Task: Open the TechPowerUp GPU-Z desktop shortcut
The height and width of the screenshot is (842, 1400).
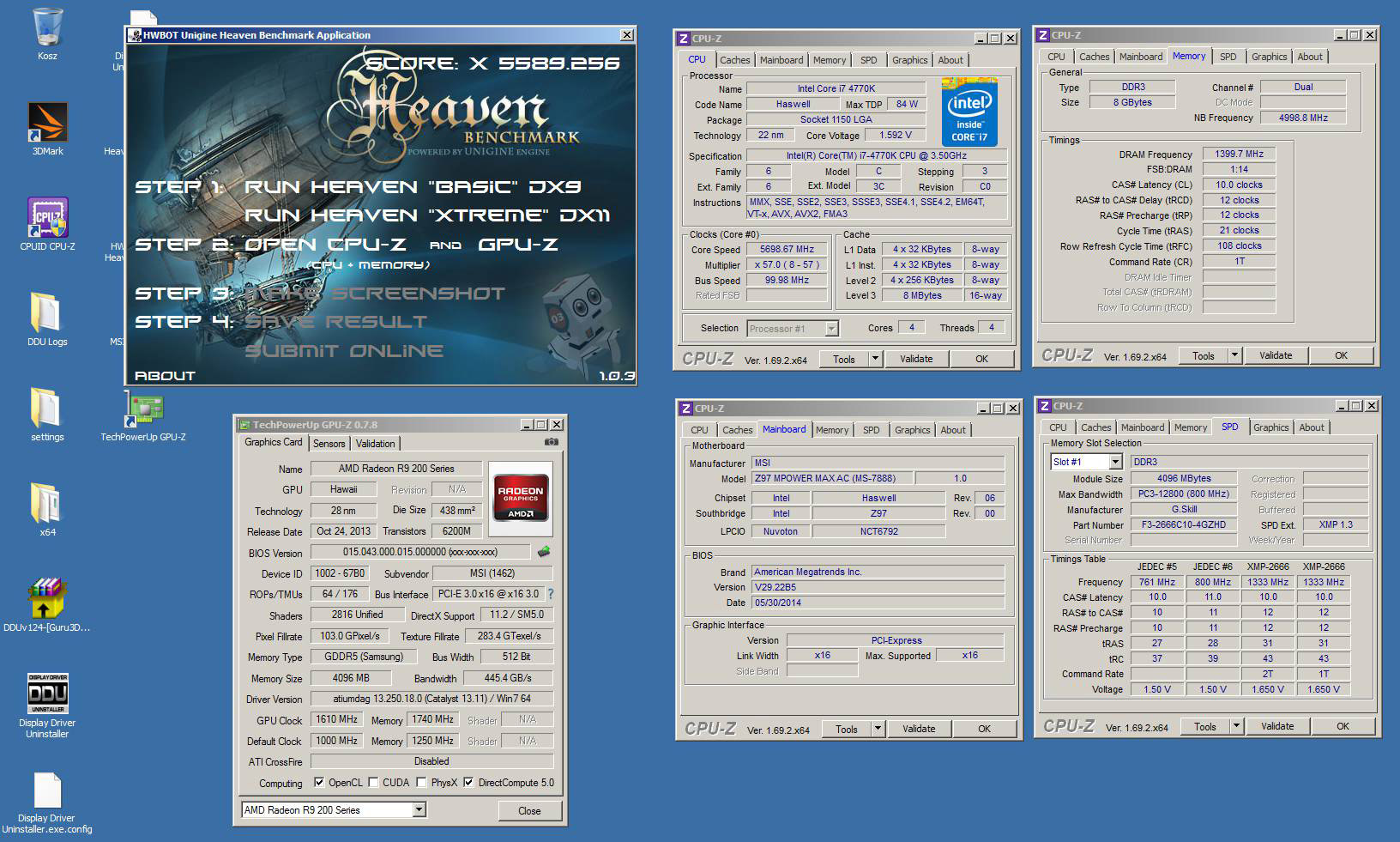Action: click(143, 410)
